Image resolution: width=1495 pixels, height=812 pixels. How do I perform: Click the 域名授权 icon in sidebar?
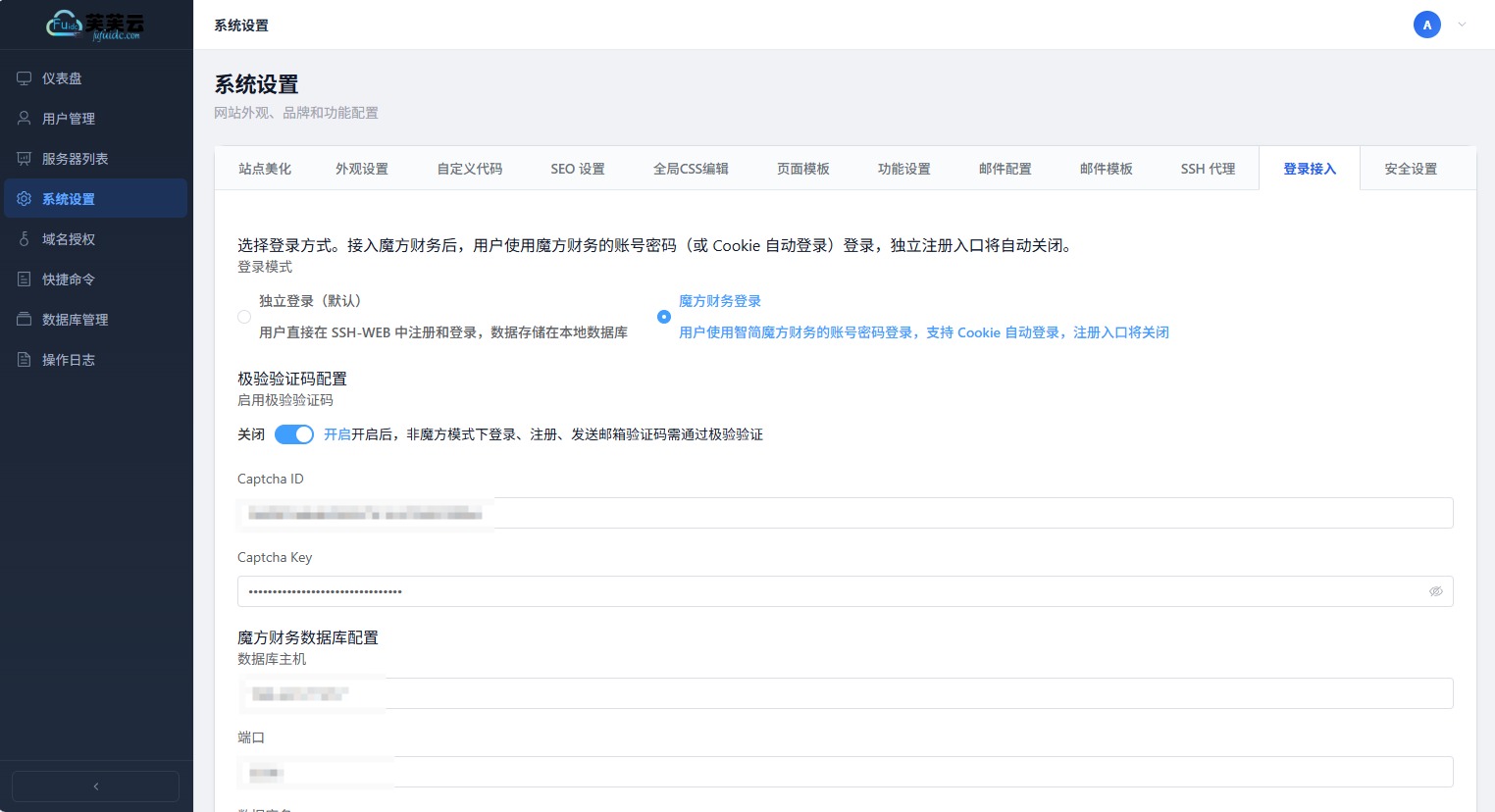pyautogui.click(x=25, y=239)
